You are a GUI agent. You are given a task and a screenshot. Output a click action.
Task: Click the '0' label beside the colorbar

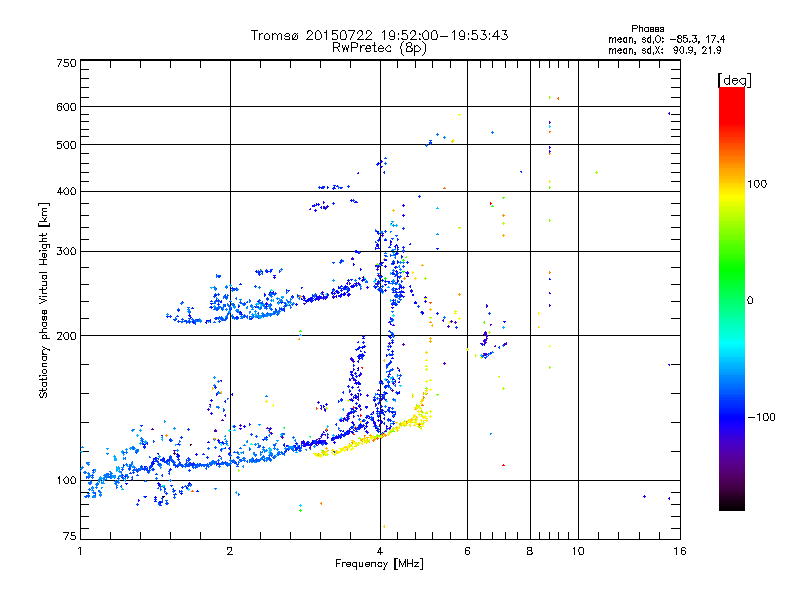click(x=750, y=300)
